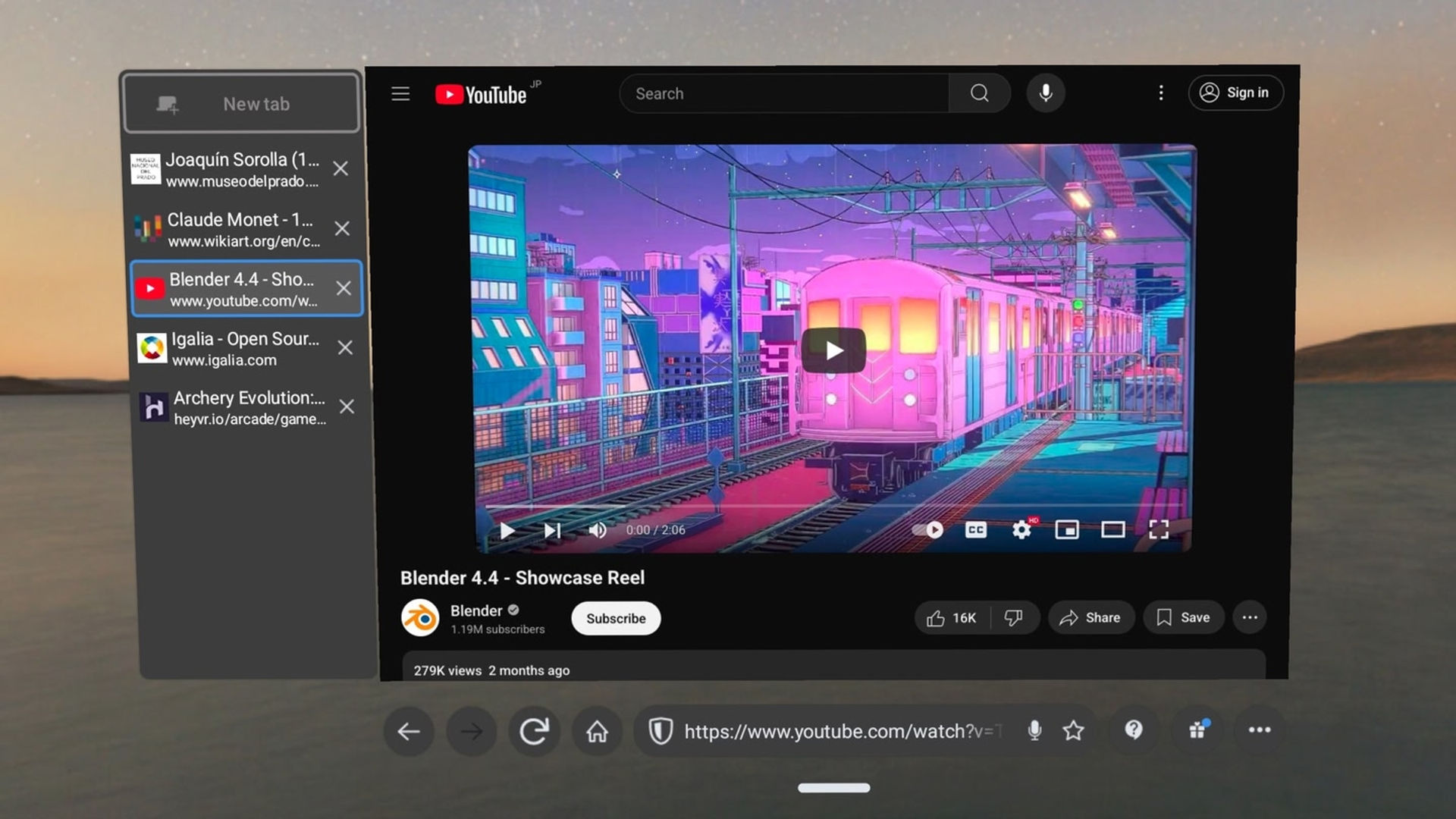Screen dimensions: 1456x819
Task: Go to the browser home page
Action: click(597, 731)
